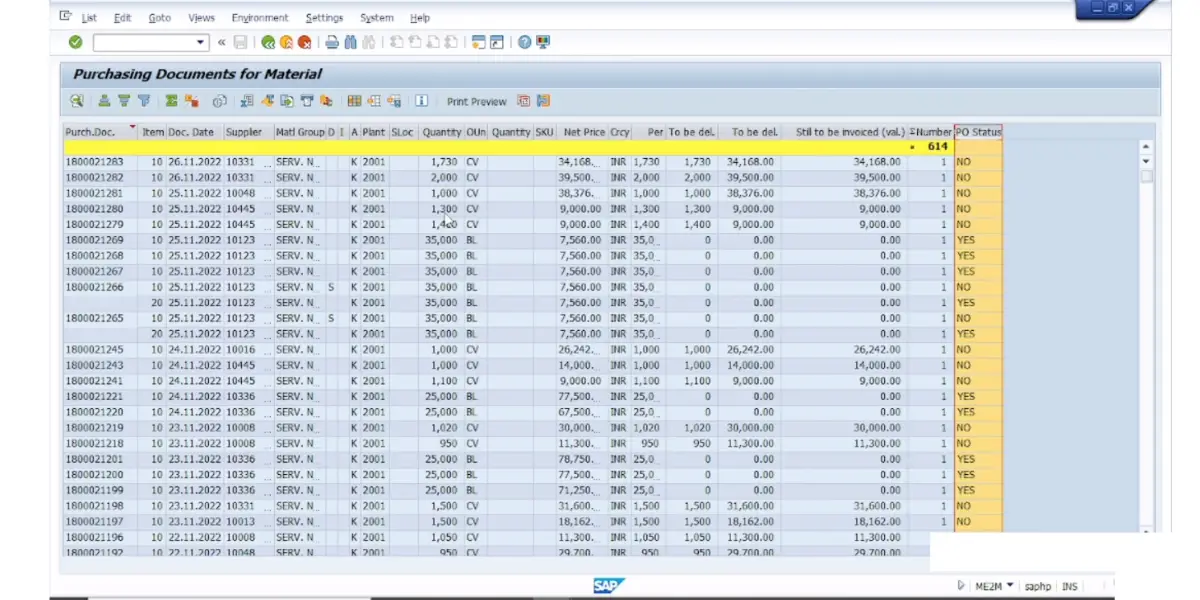Click 38,376.00 in Still to be invoiced
The image size is (1200, 600).
click(877, 193)
